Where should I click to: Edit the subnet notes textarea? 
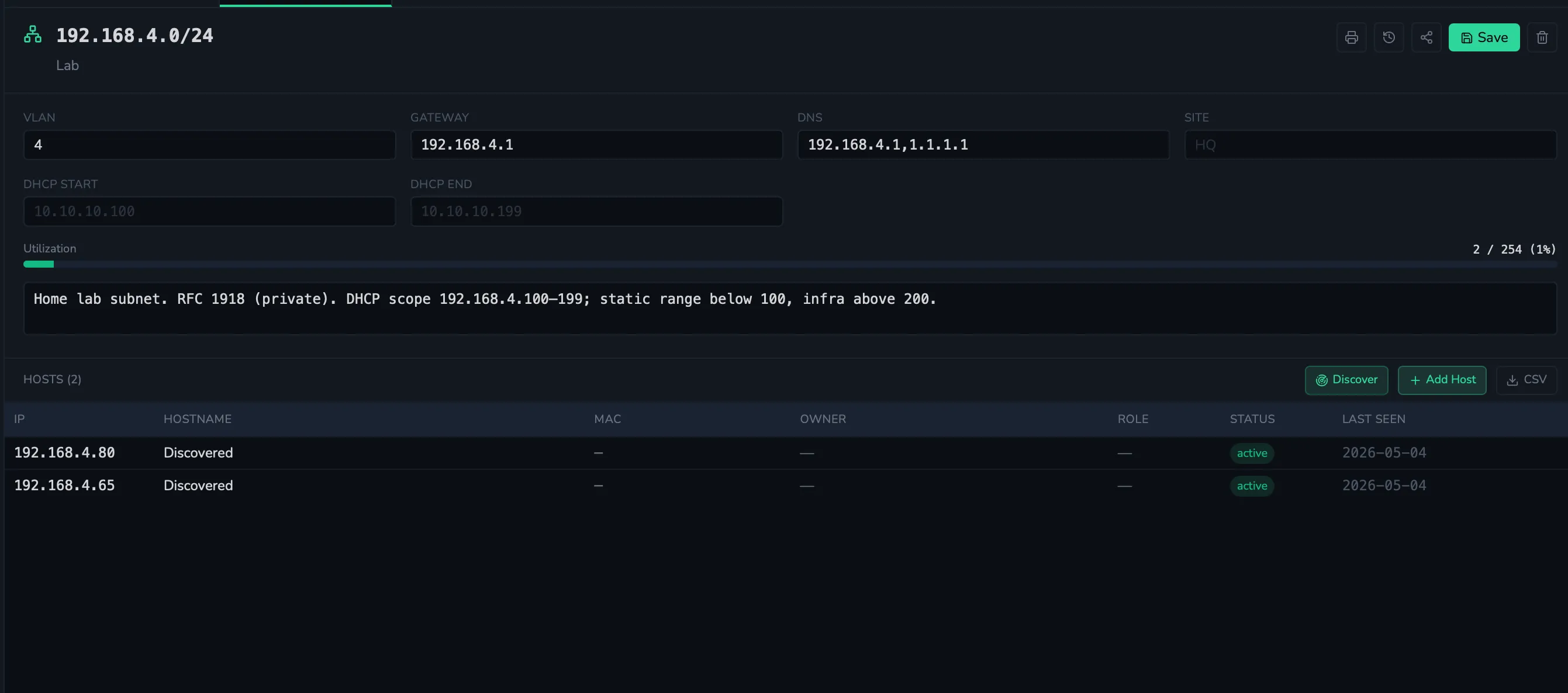coord(789,309)
